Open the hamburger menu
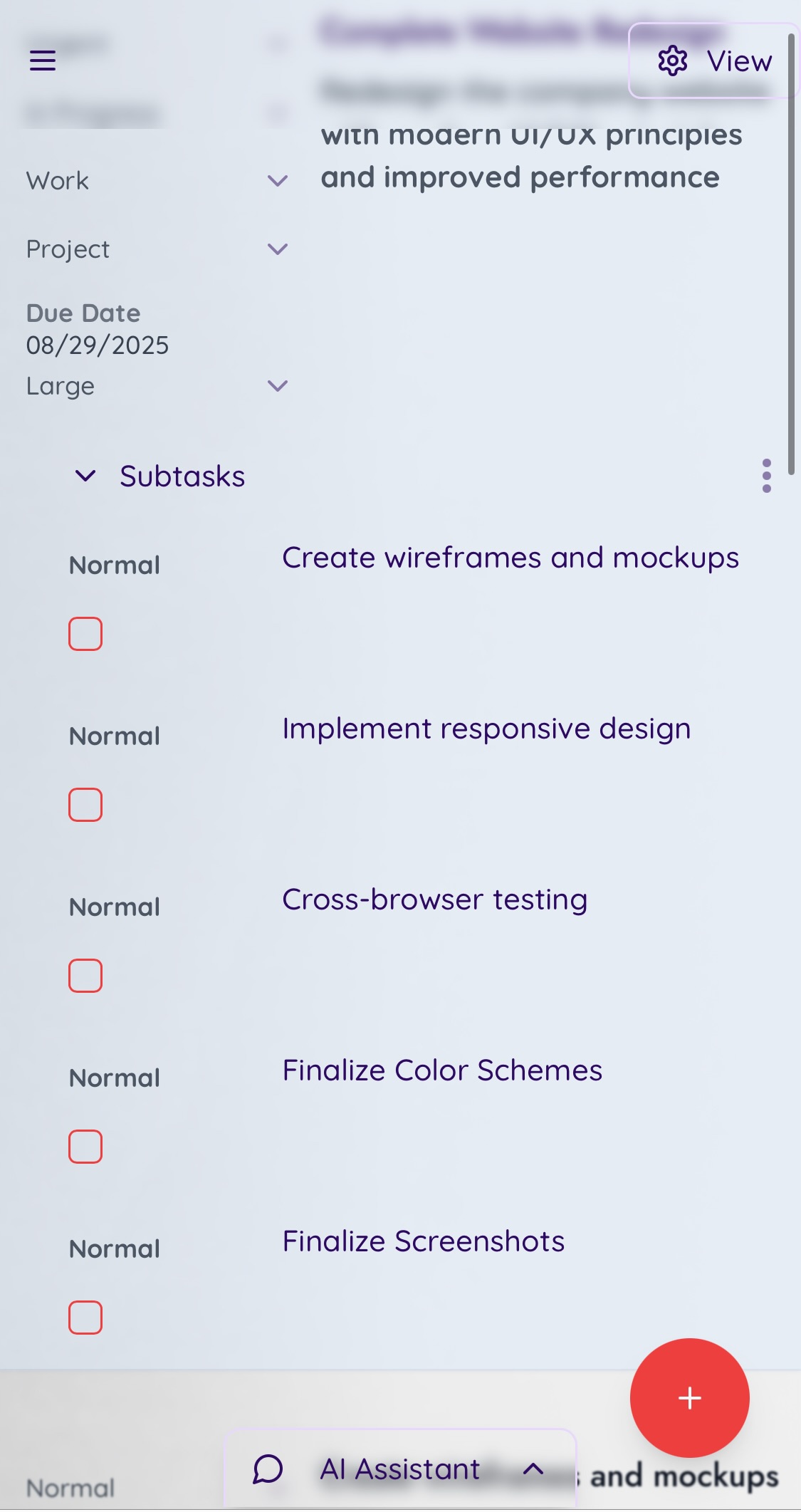The width and height of the screenshot is (801, 1512). (43, 61)
